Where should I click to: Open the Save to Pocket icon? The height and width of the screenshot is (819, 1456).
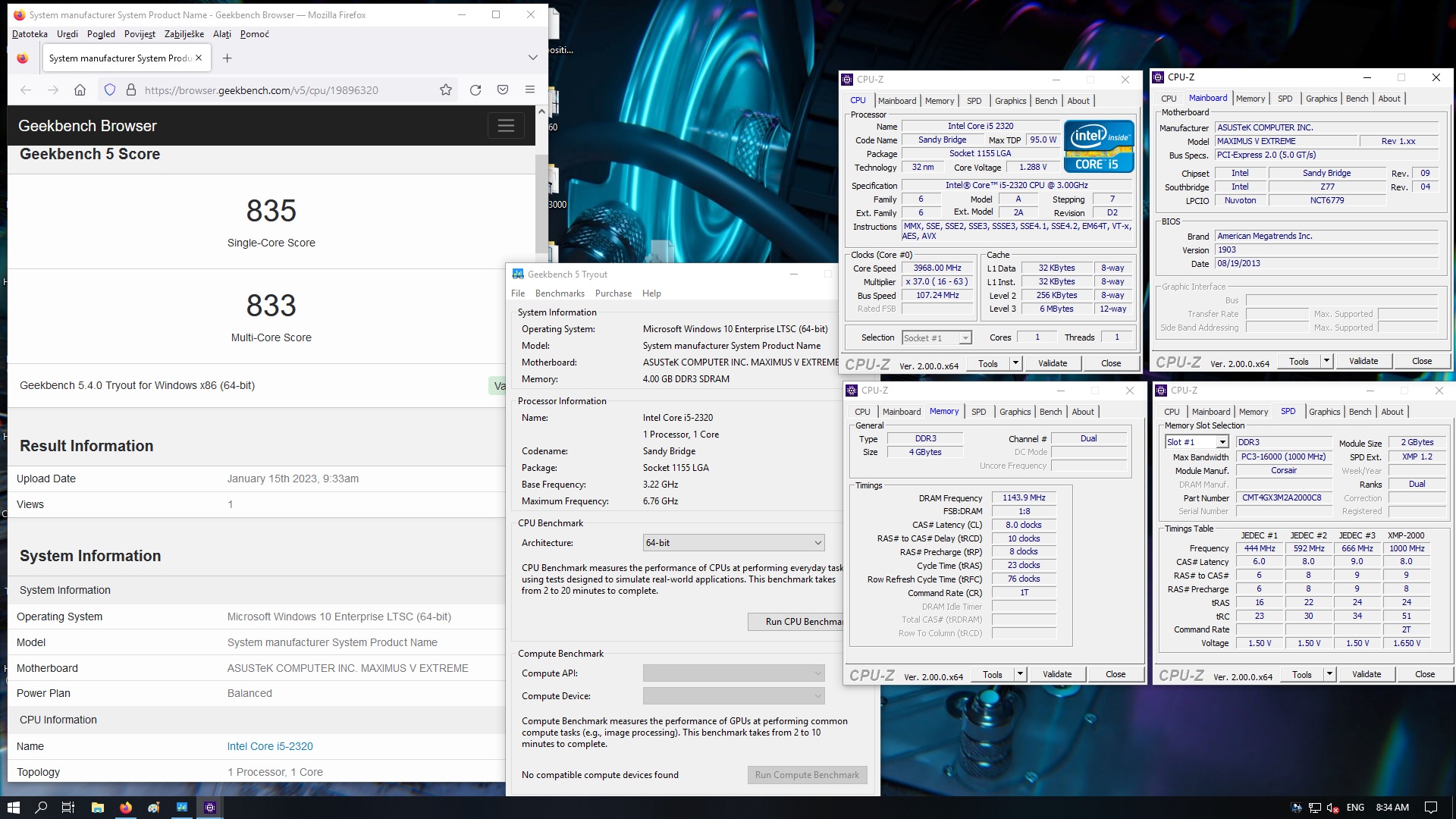pyautogui.click(x=503, y=90)
